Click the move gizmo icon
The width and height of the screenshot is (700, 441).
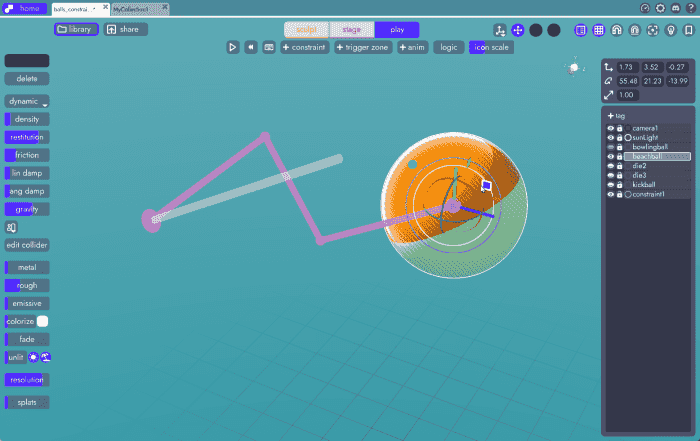pyautogui.click(x=517, y=30)
